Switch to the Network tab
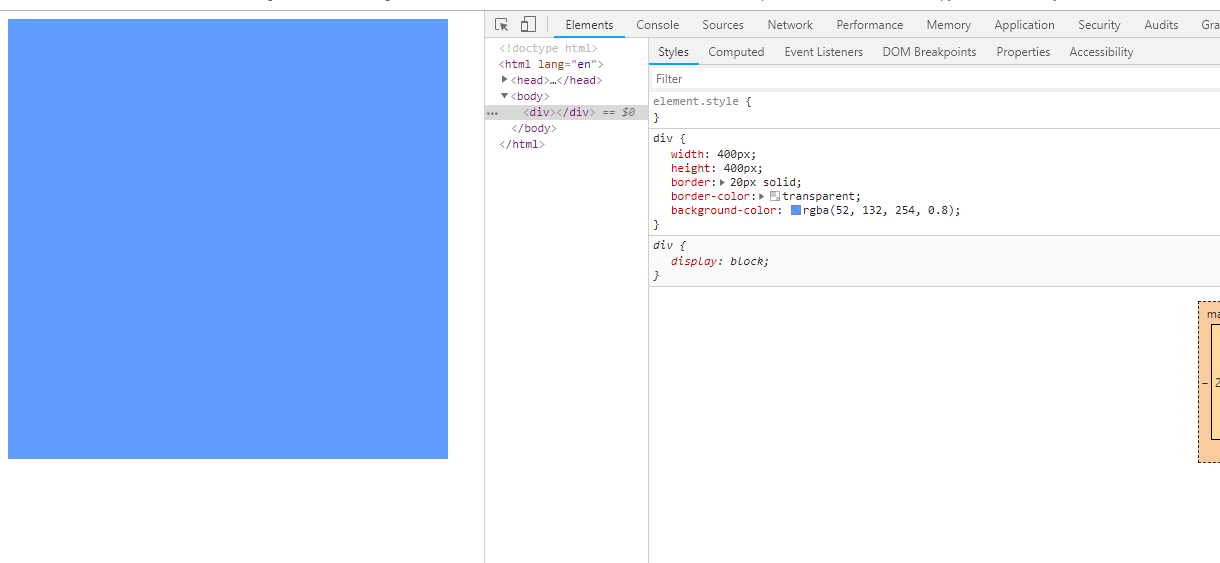 tap(790, 25)
